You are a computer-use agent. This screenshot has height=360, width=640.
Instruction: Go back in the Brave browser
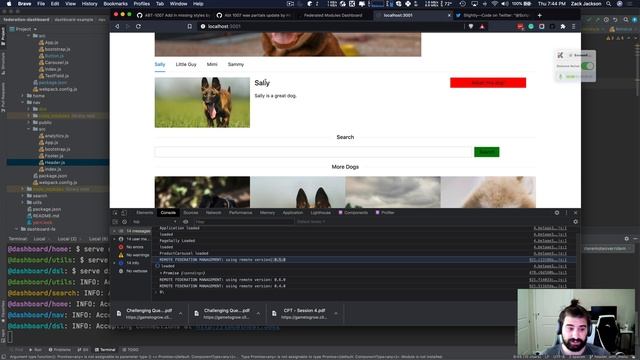tap(117, 26)
